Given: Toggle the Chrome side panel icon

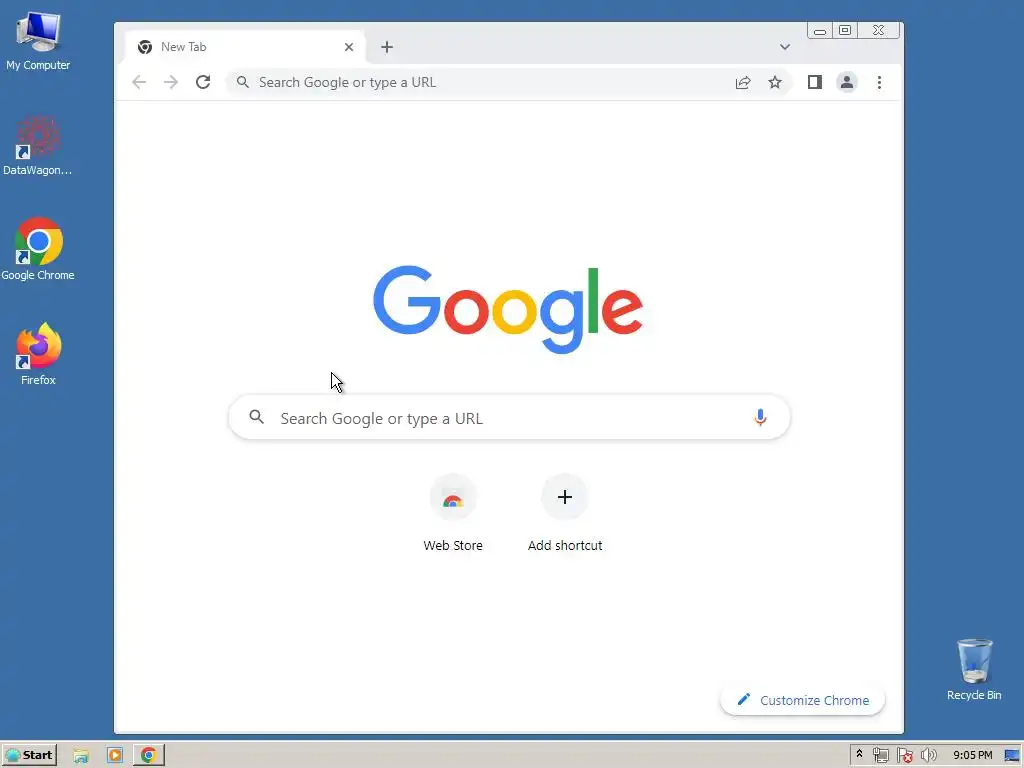Looking at the screenshot, I should [x=814, y=82].
